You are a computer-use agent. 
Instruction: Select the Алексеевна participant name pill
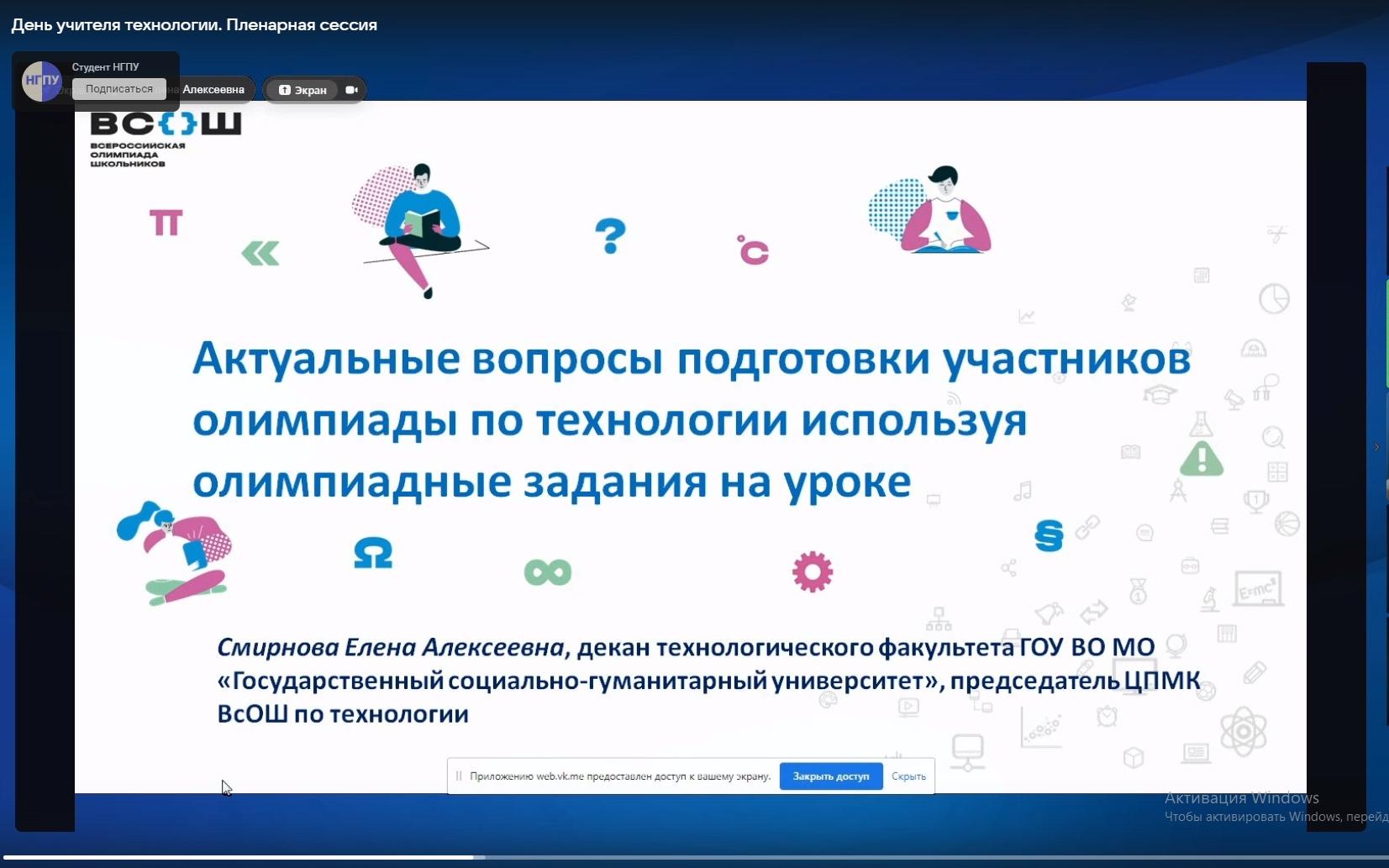point(213,89)
